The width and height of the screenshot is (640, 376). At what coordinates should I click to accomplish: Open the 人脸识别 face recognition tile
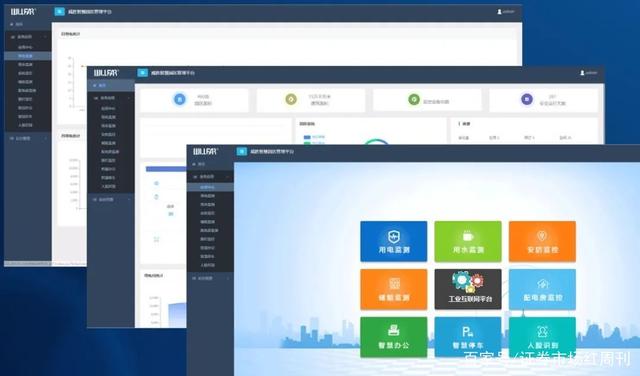click(542, 337)
